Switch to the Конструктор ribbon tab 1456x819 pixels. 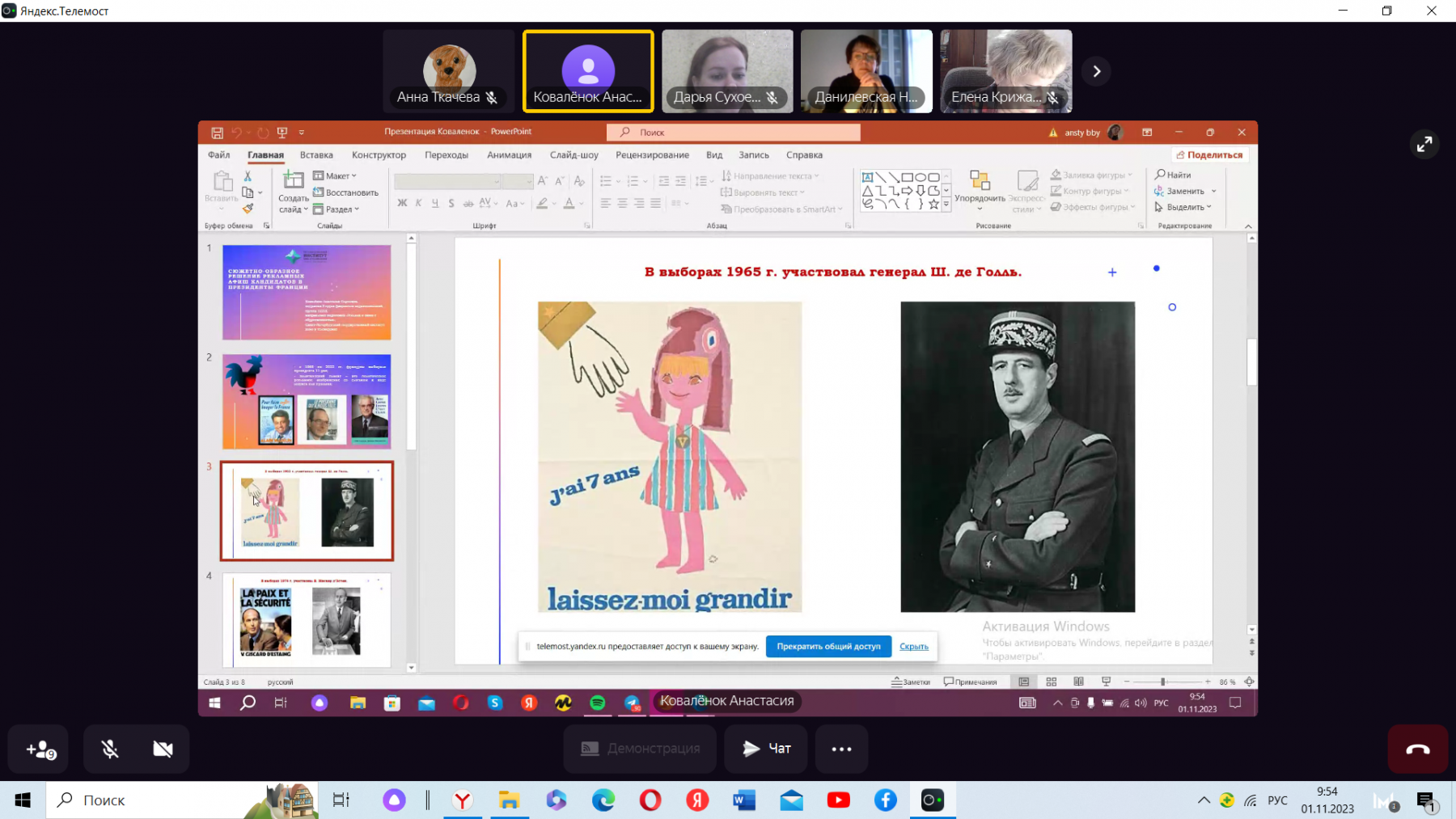379,155
